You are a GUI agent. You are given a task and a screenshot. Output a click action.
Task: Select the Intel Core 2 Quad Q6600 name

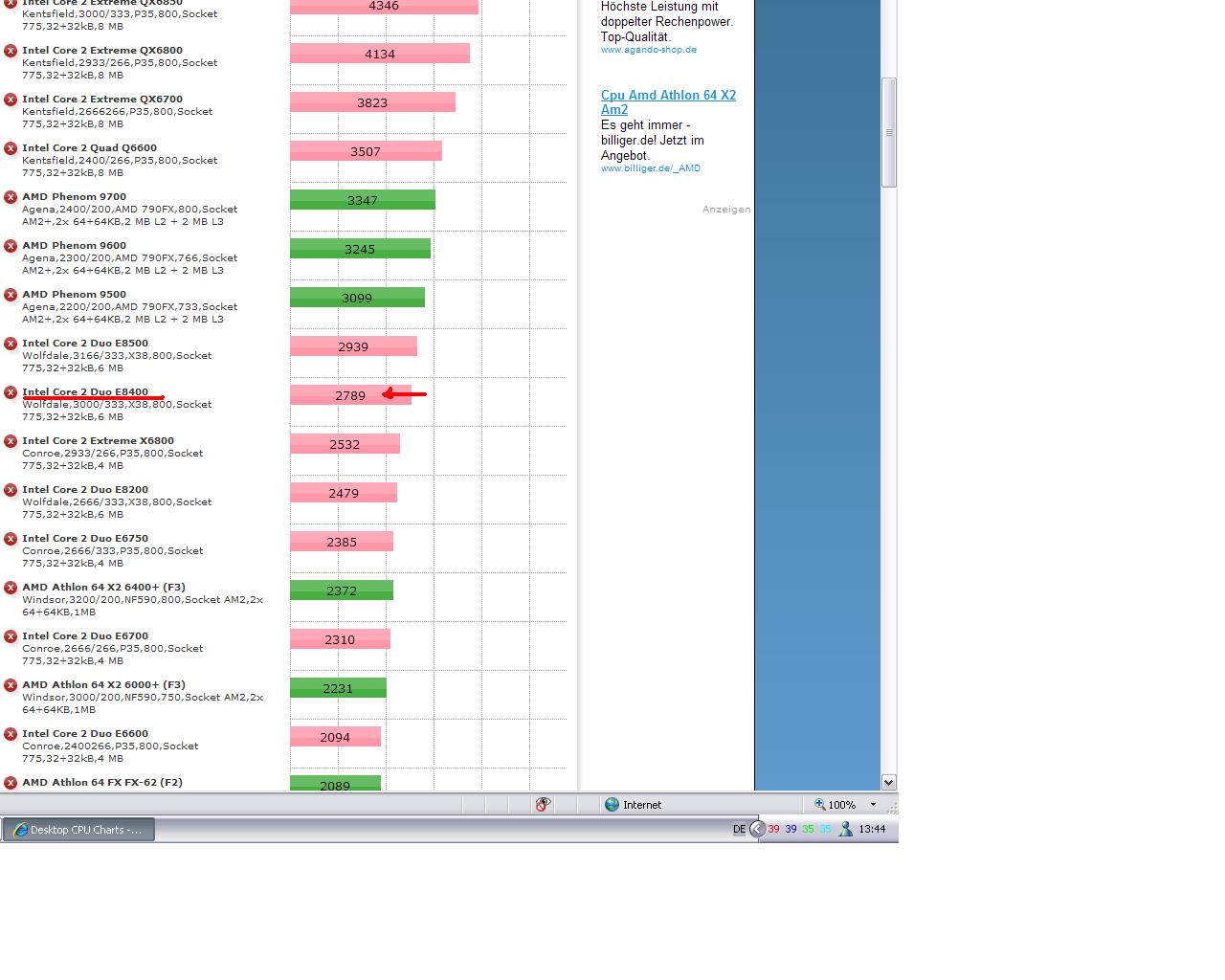pos(89,148)
